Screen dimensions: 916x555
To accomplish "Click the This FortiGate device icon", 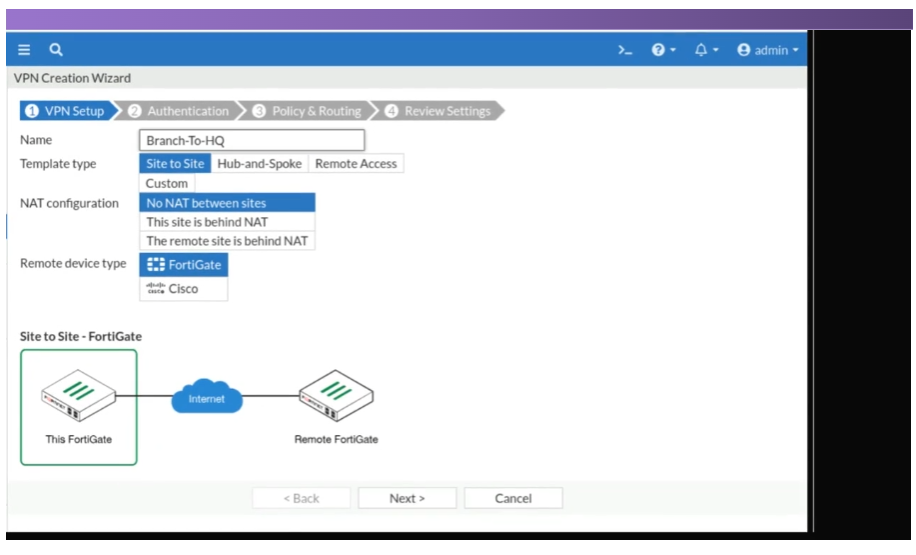I will (78, 396).
